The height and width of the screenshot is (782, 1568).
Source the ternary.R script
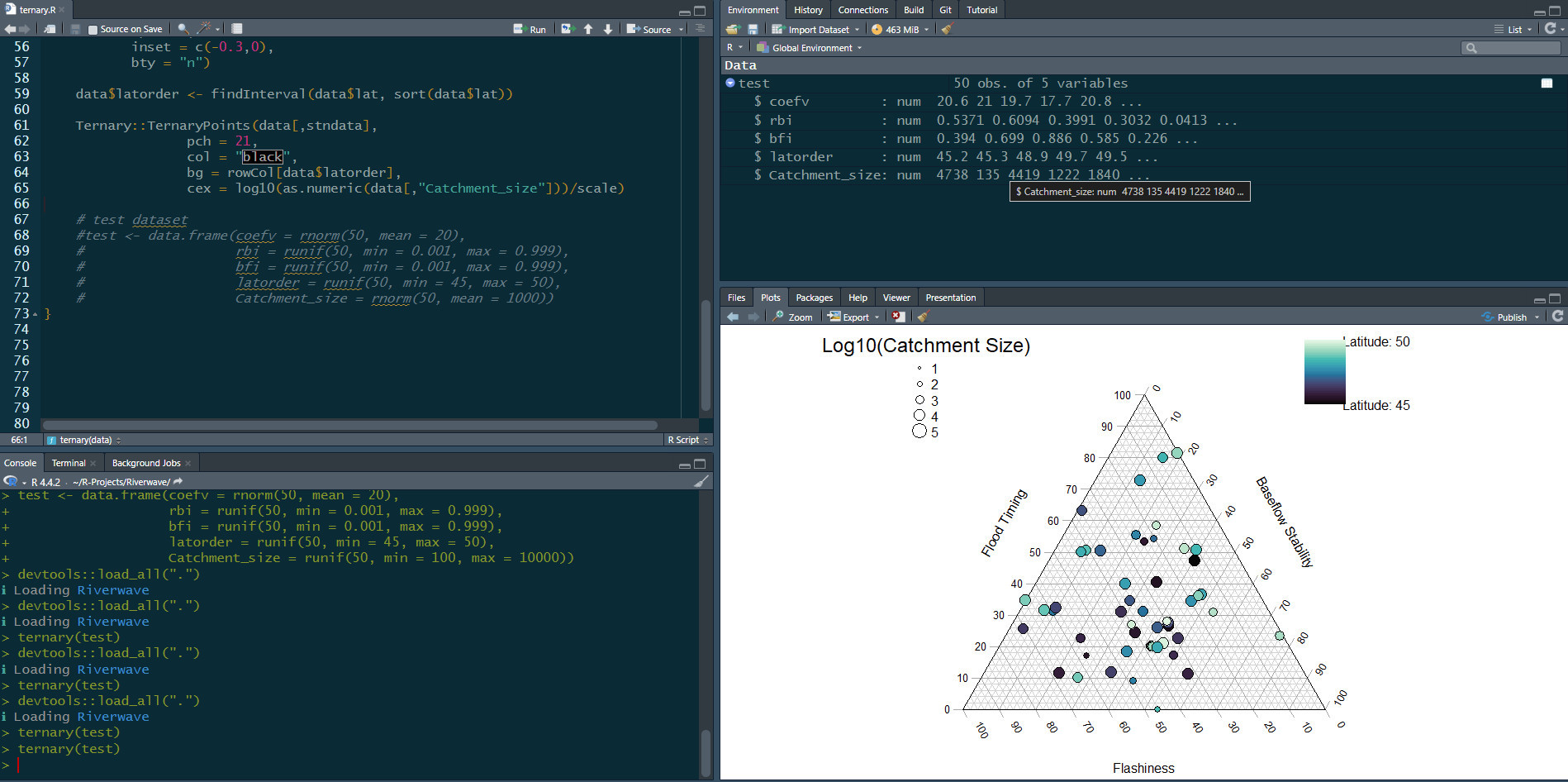pyautogui.click(x=649, y=29)
